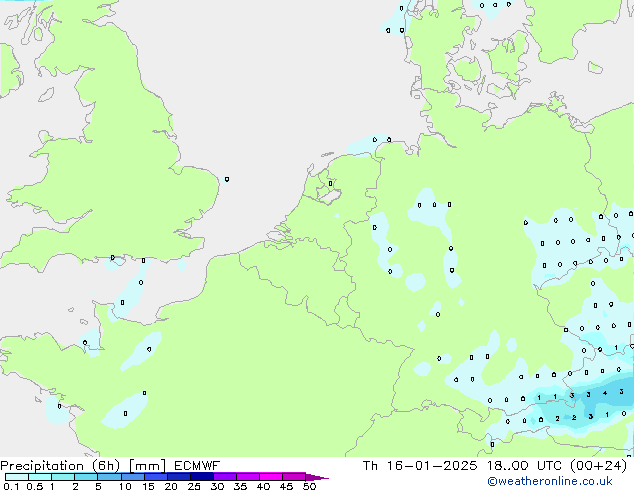Image resolution: width=634 pixels, height=490 pixels.
Task: Click the legend label '45'
Action: click(x=286, y=486)
